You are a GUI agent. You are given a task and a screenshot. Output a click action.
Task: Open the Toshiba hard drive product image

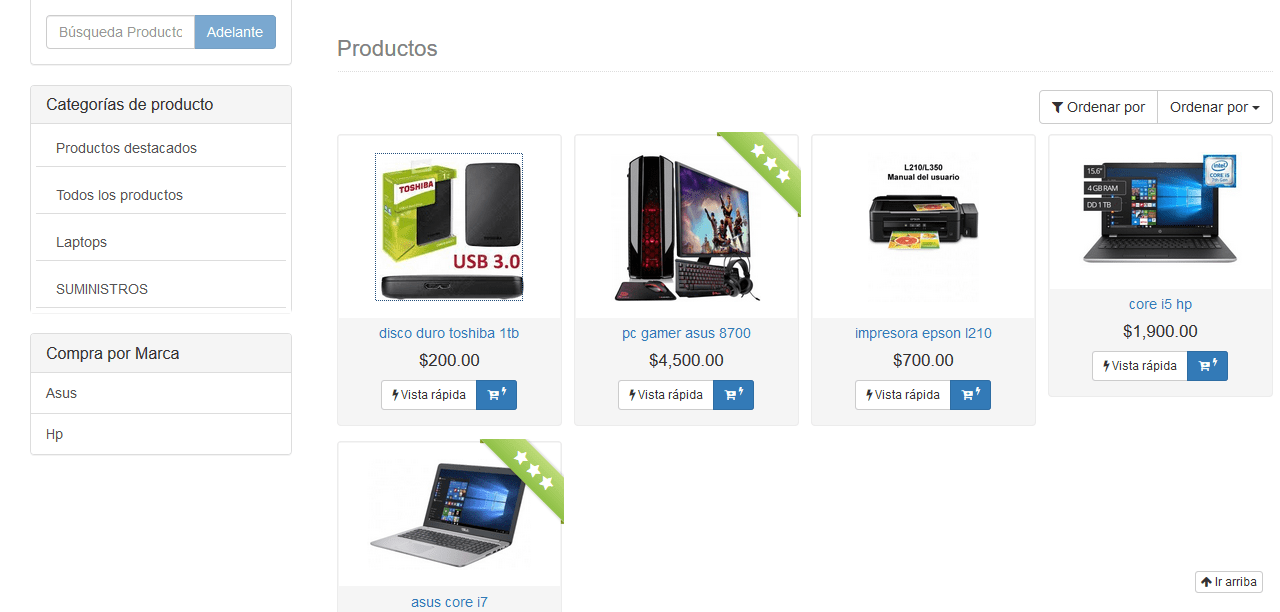pyautogui.click(x=449, y=227)
